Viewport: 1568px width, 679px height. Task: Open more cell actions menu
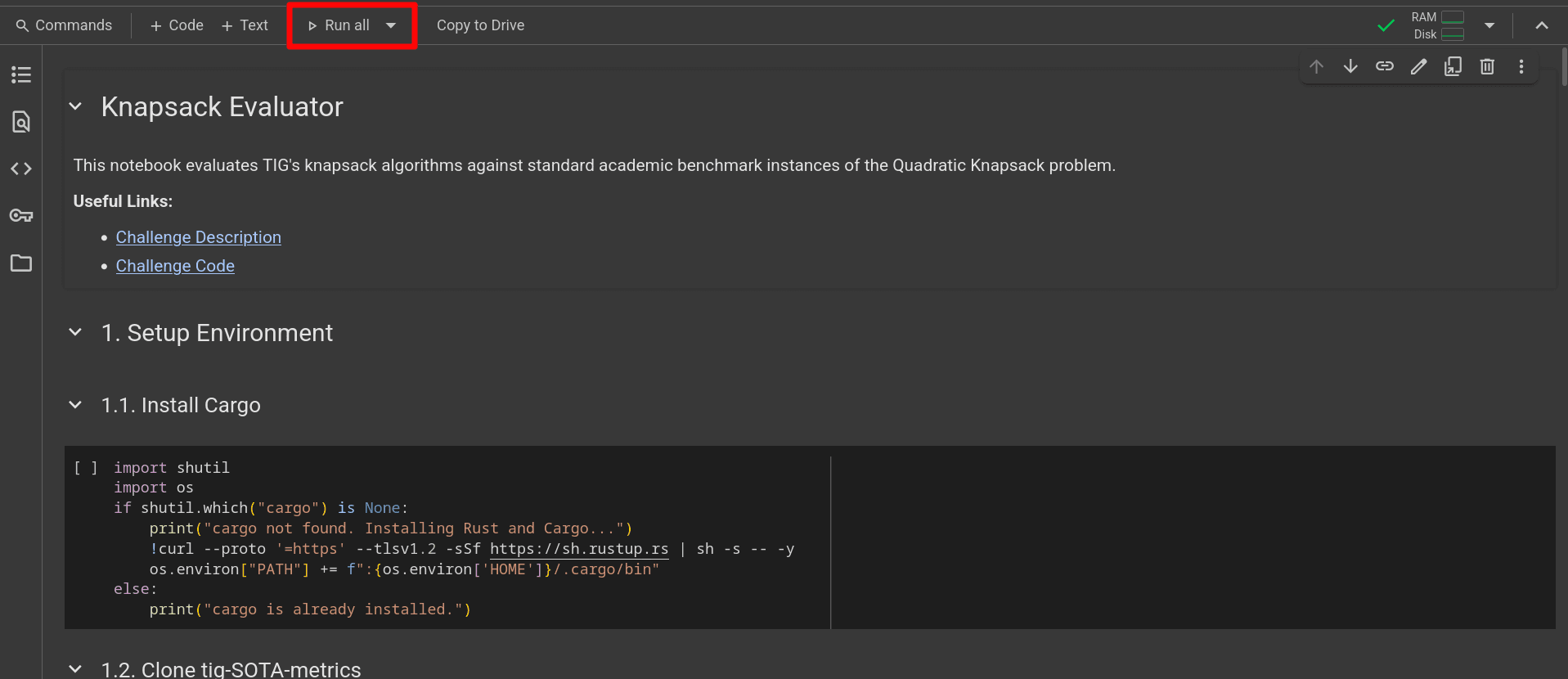pos(1521,66)
